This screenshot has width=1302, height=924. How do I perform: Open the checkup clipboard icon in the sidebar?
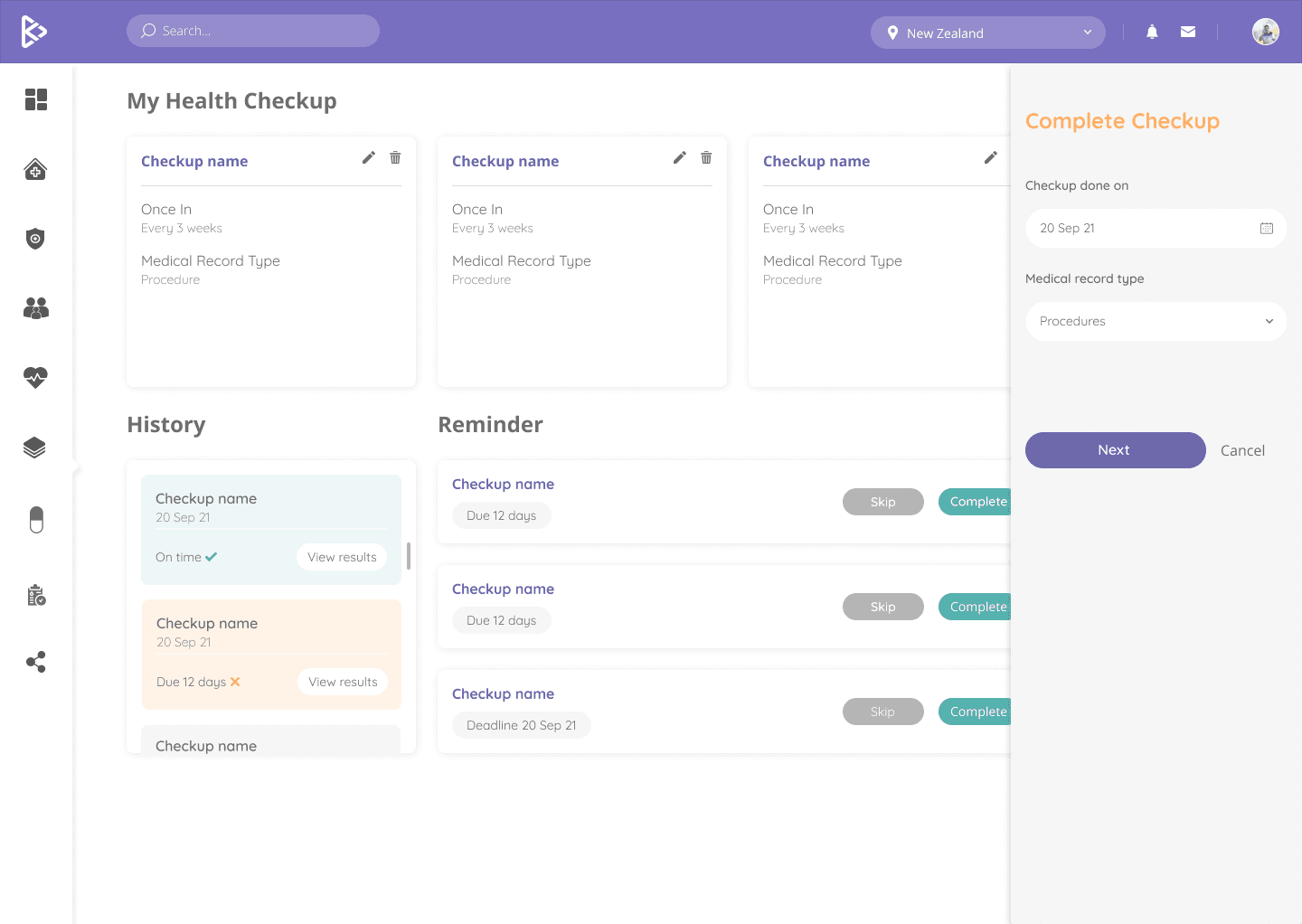35,594
